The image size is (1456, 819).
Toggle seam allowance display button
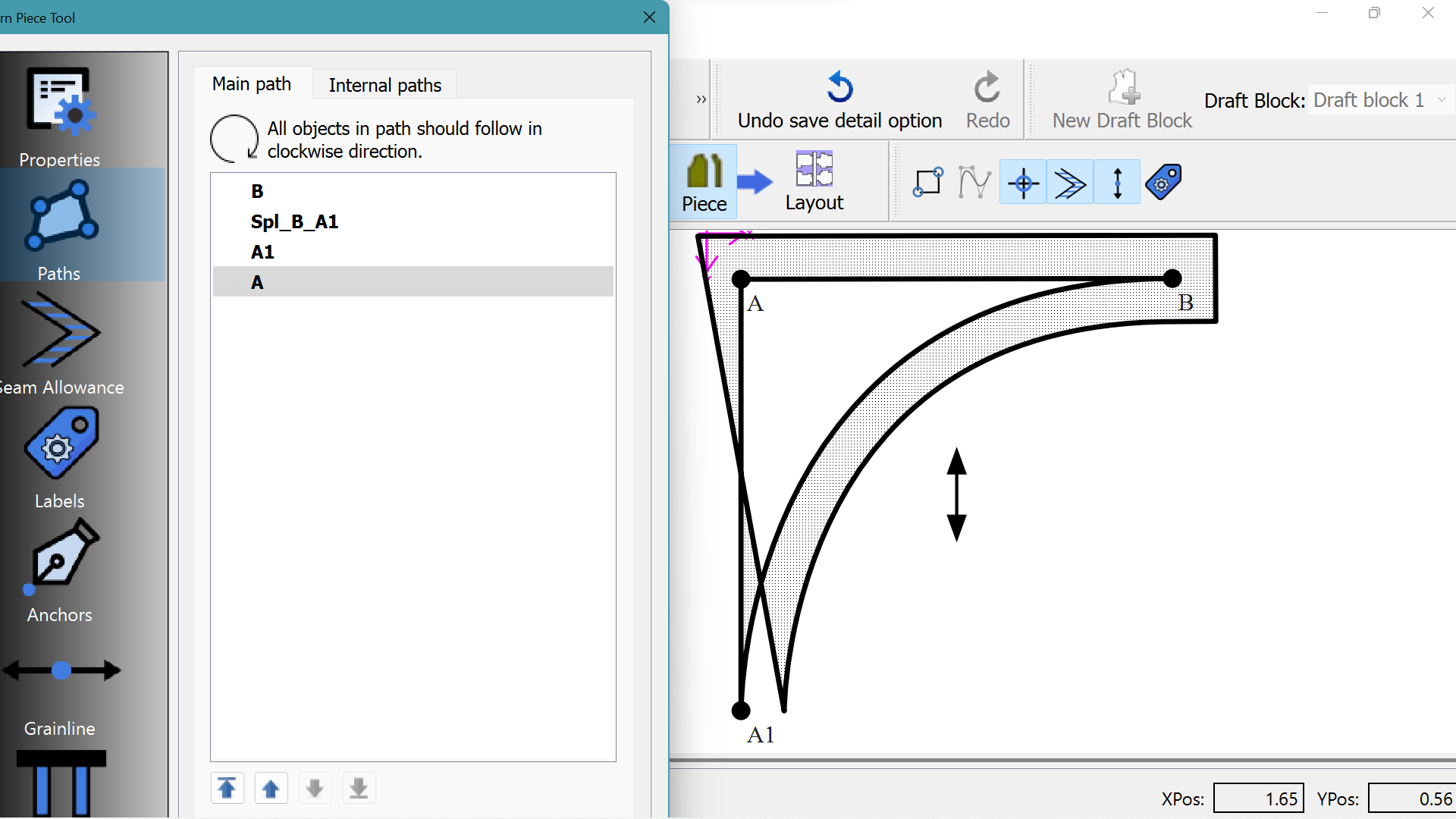tap(1070, 183)
